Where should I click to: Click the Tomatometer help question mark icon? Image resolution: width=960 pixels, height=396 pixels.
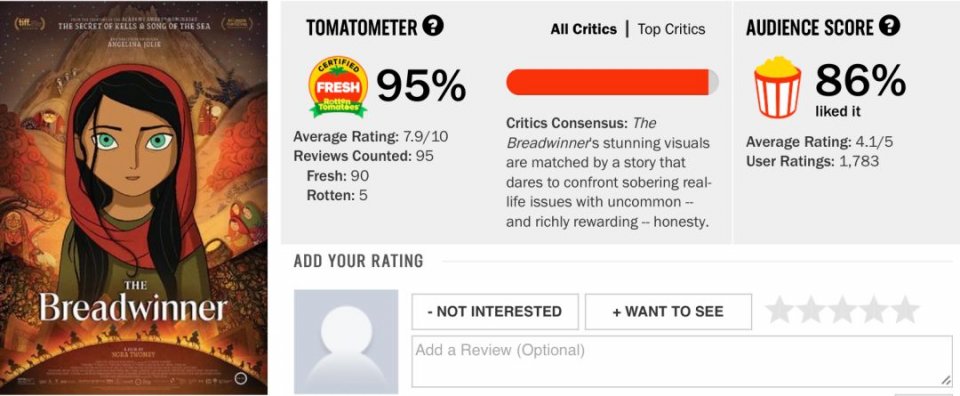(x=433, y=26)
